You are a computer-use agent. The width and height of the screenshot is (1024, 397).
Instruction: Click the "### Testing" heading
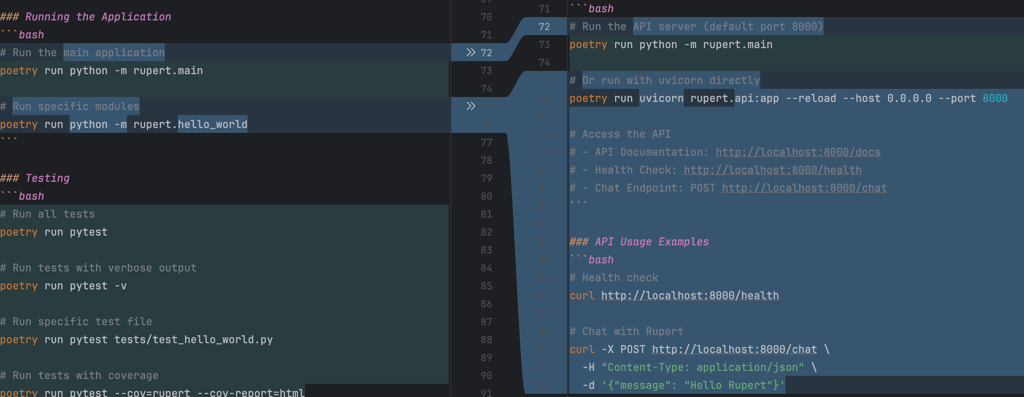pyautogui.click(x=35, y=178)
